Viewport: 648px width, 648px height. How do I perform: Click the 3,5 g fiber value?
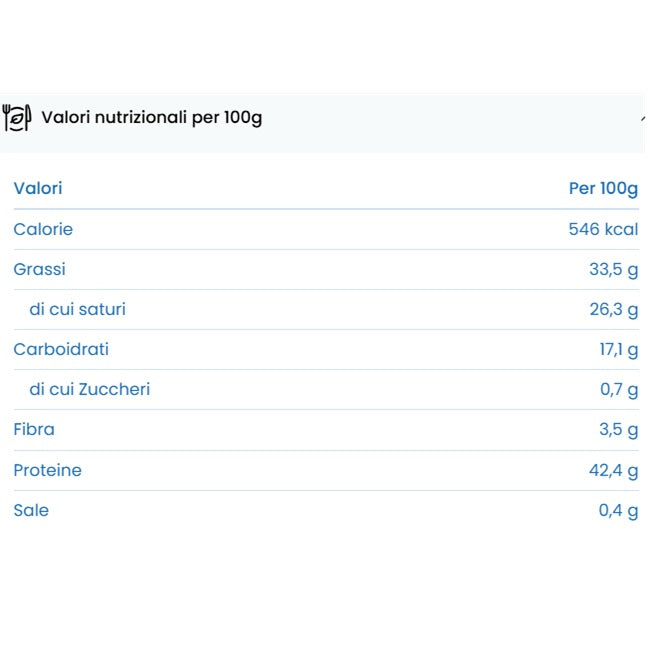coord(618,429)
